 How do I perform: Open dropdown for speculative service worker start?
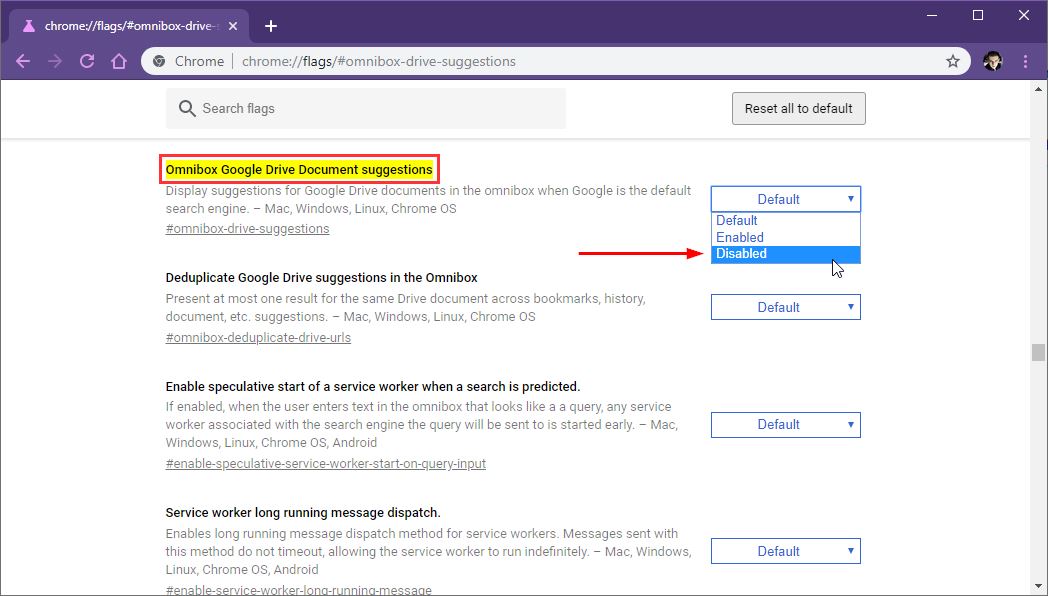(x=786, y=425)
